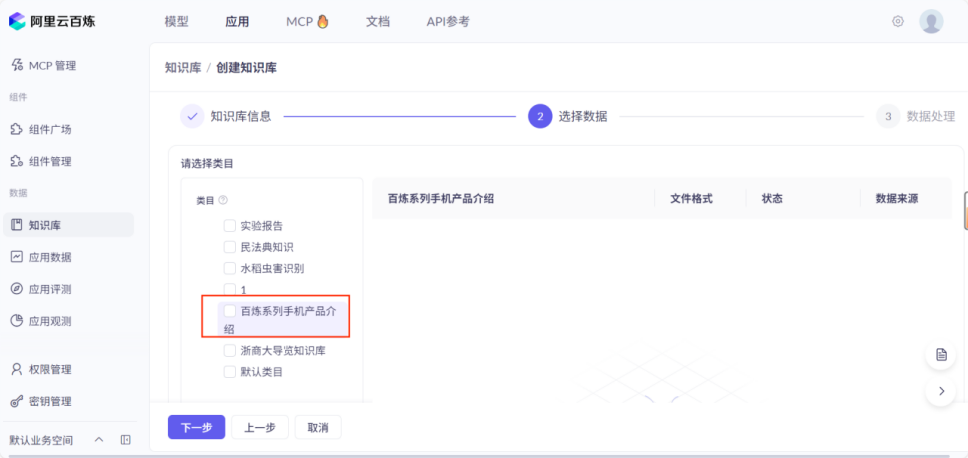Click the 知识库 breadcrumb link

click(x=183, y=68)
